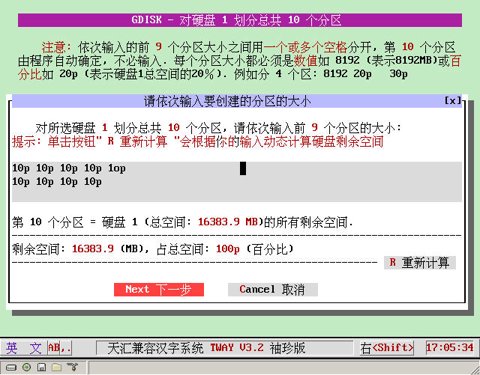The width and height of the screenshot is (480, 375).
Task: Click the network adapter icon in the status bar
Action: pos(72,367)
